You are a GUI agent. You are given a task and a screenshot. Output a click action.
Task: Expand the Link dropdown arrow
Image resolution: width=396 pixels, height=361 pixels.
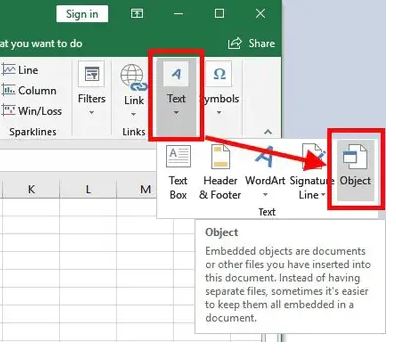tap(134, 114)
